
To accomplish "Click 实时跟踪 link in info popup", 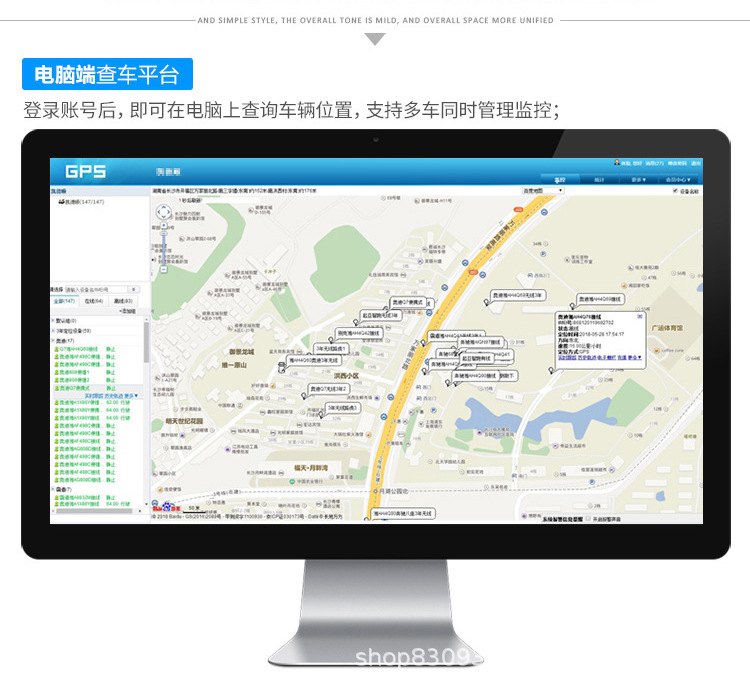I will click(x=567, y=357).
